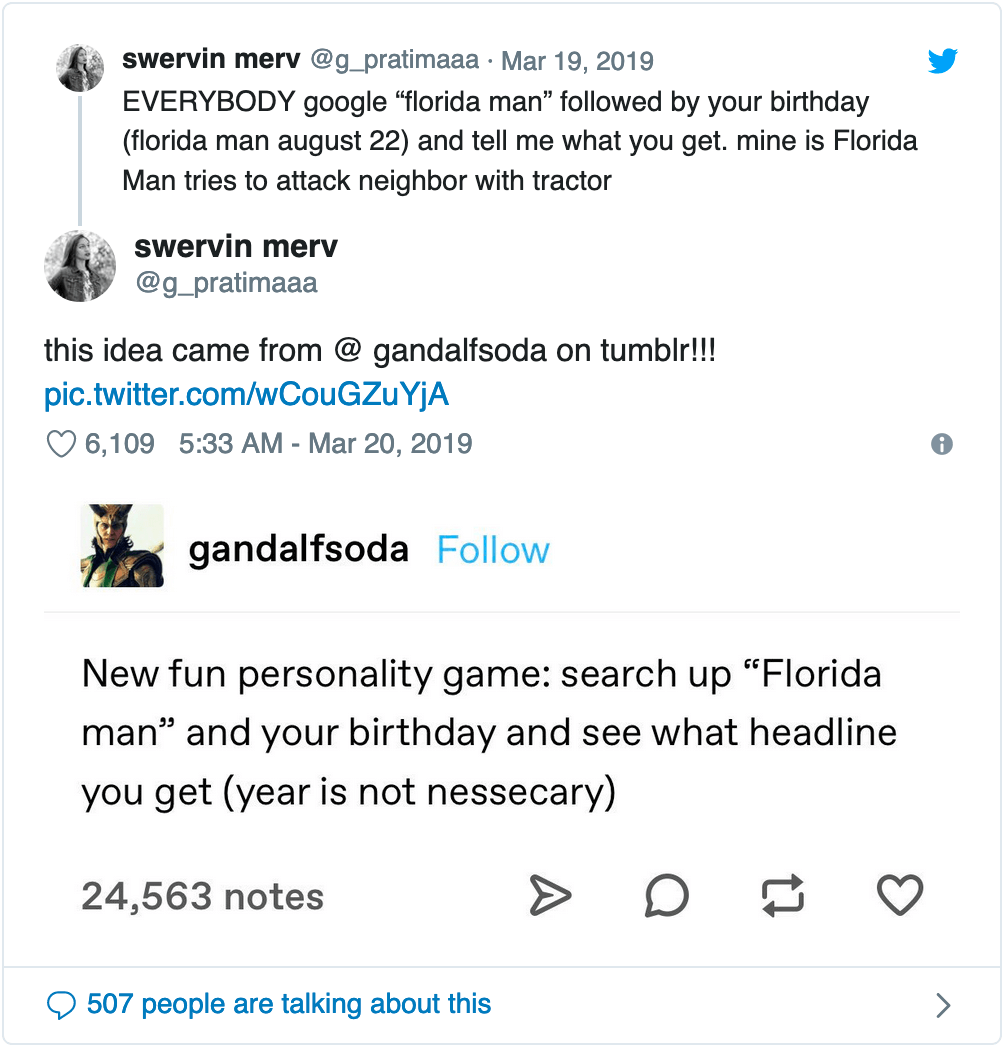Click the conversation bubble icon beside 507 people
The width and height of the screenshot is (1004, 1050).
click(x=61, y=1005)
